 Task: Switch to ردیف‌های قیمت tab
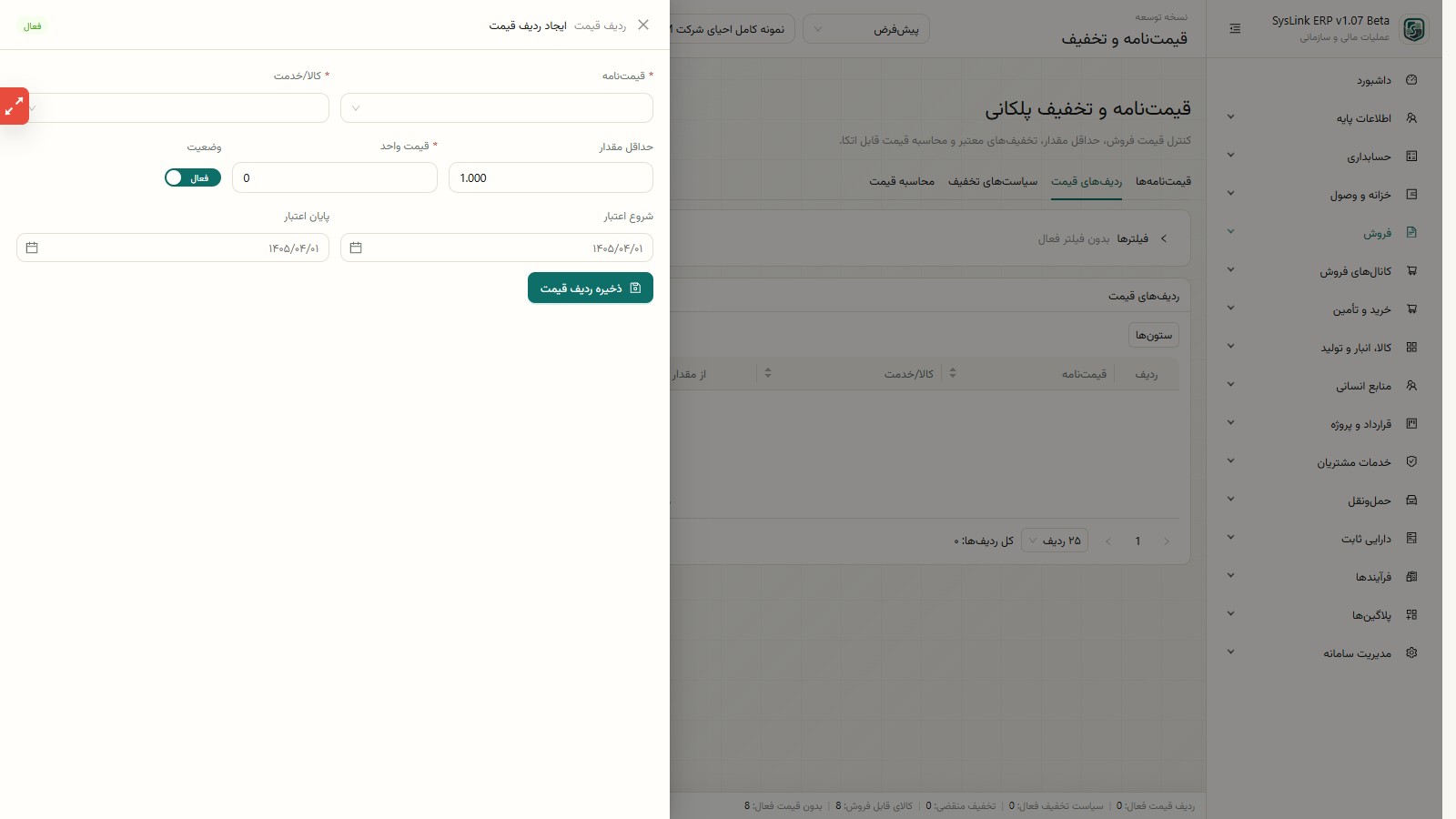[1087, 182]
